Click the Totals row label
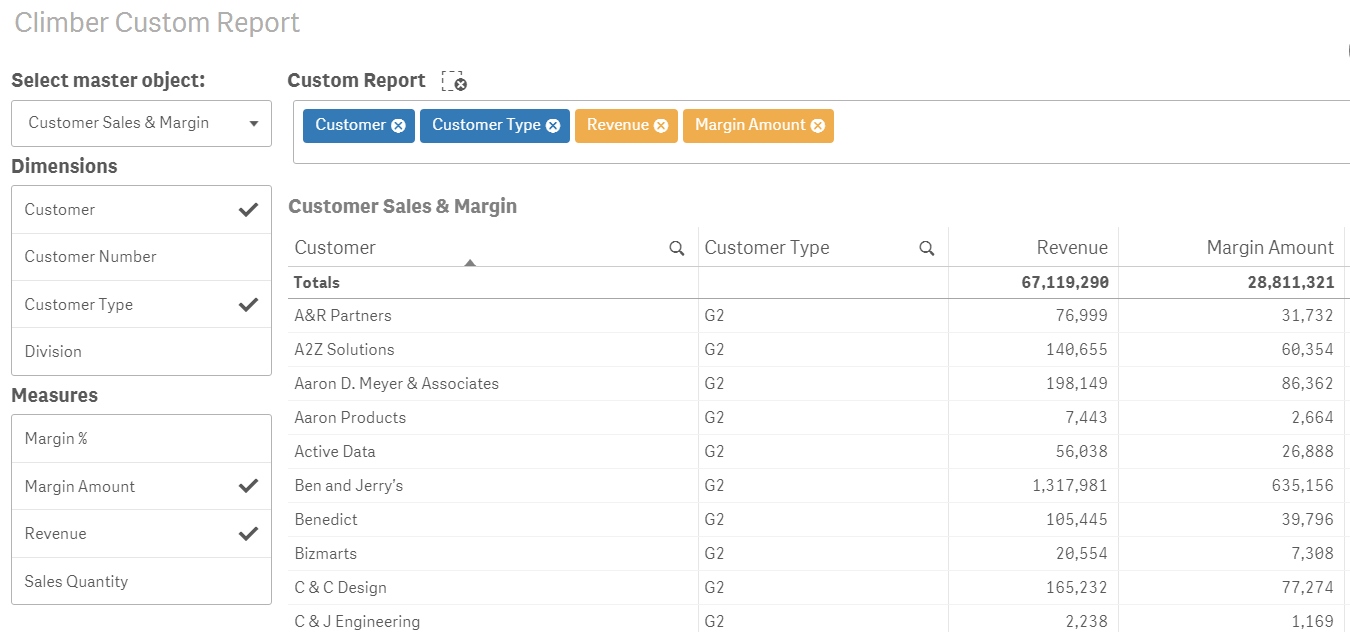Screen dimensions: 1350x632 point(317,283)
